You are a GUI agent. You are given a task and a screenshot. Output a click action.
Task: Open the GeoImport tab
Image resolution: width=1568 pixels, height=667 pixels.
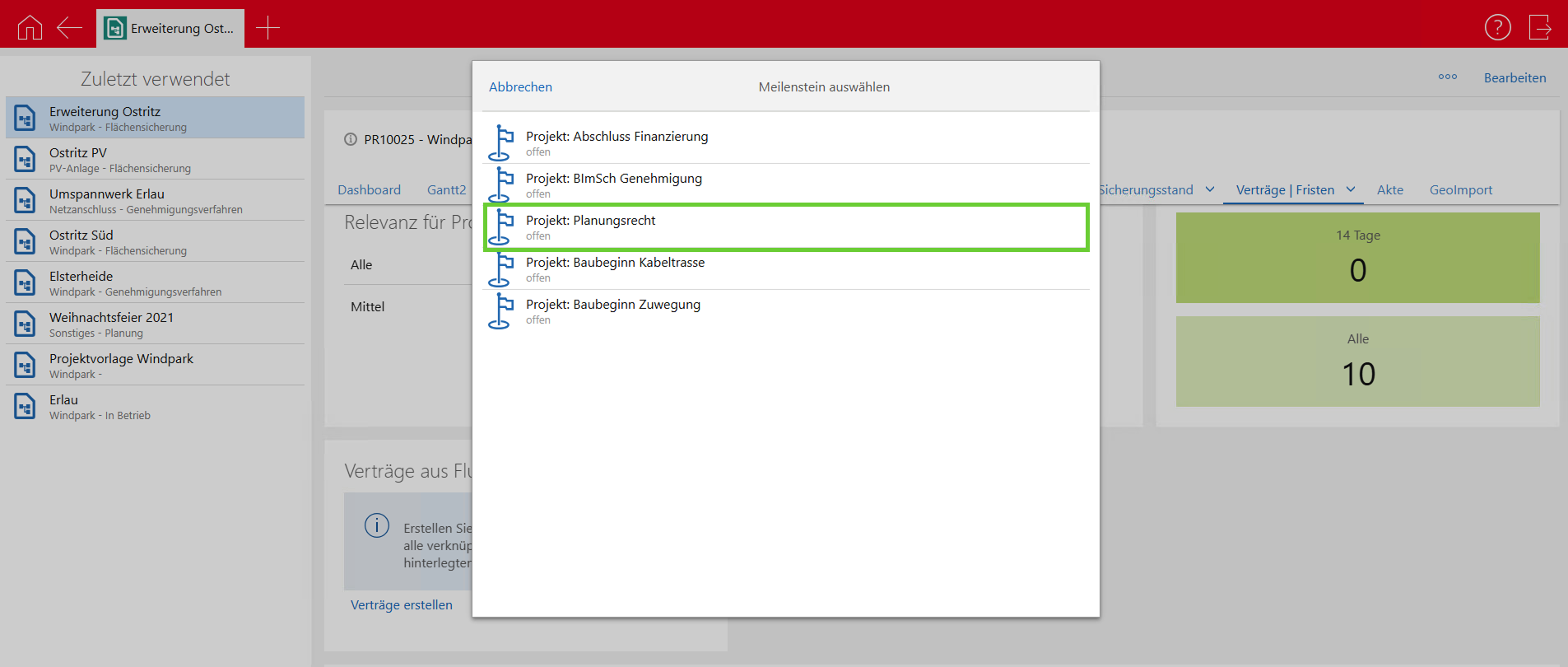tap(1460, 190)
